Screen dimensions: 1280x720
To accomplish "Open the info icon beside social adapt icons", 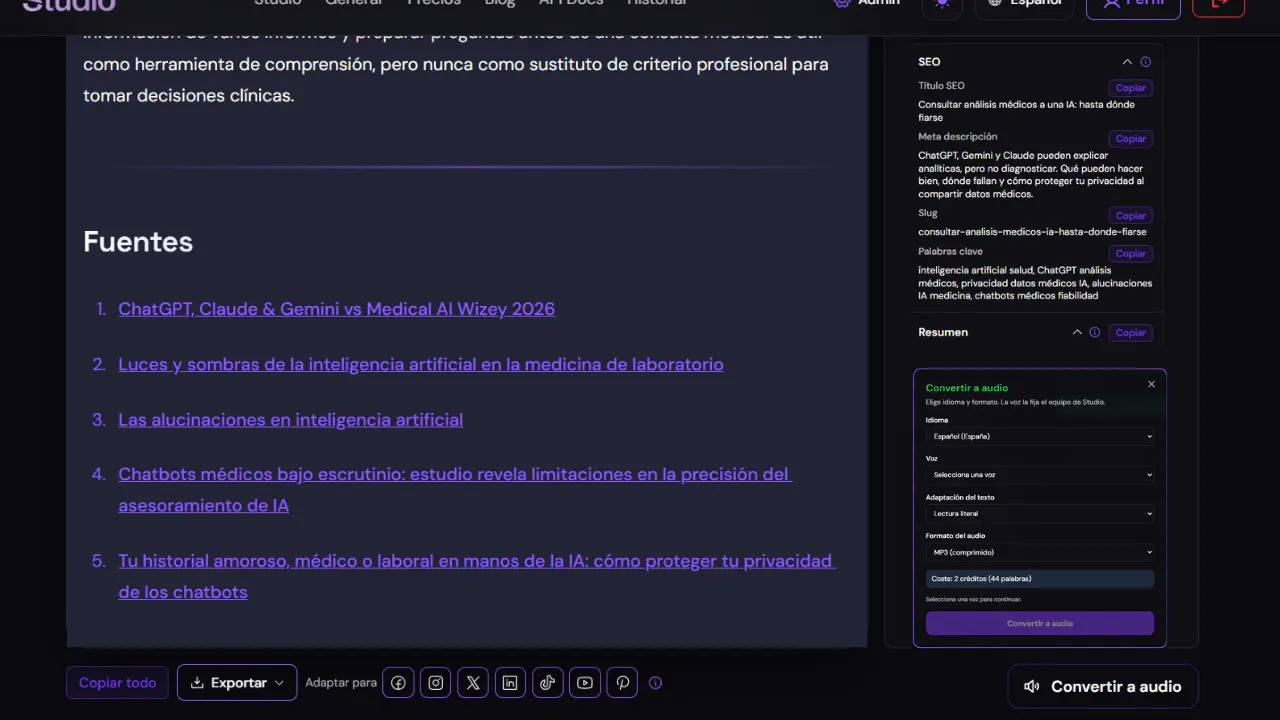I will pyautogui.click(x=656, y=683).
